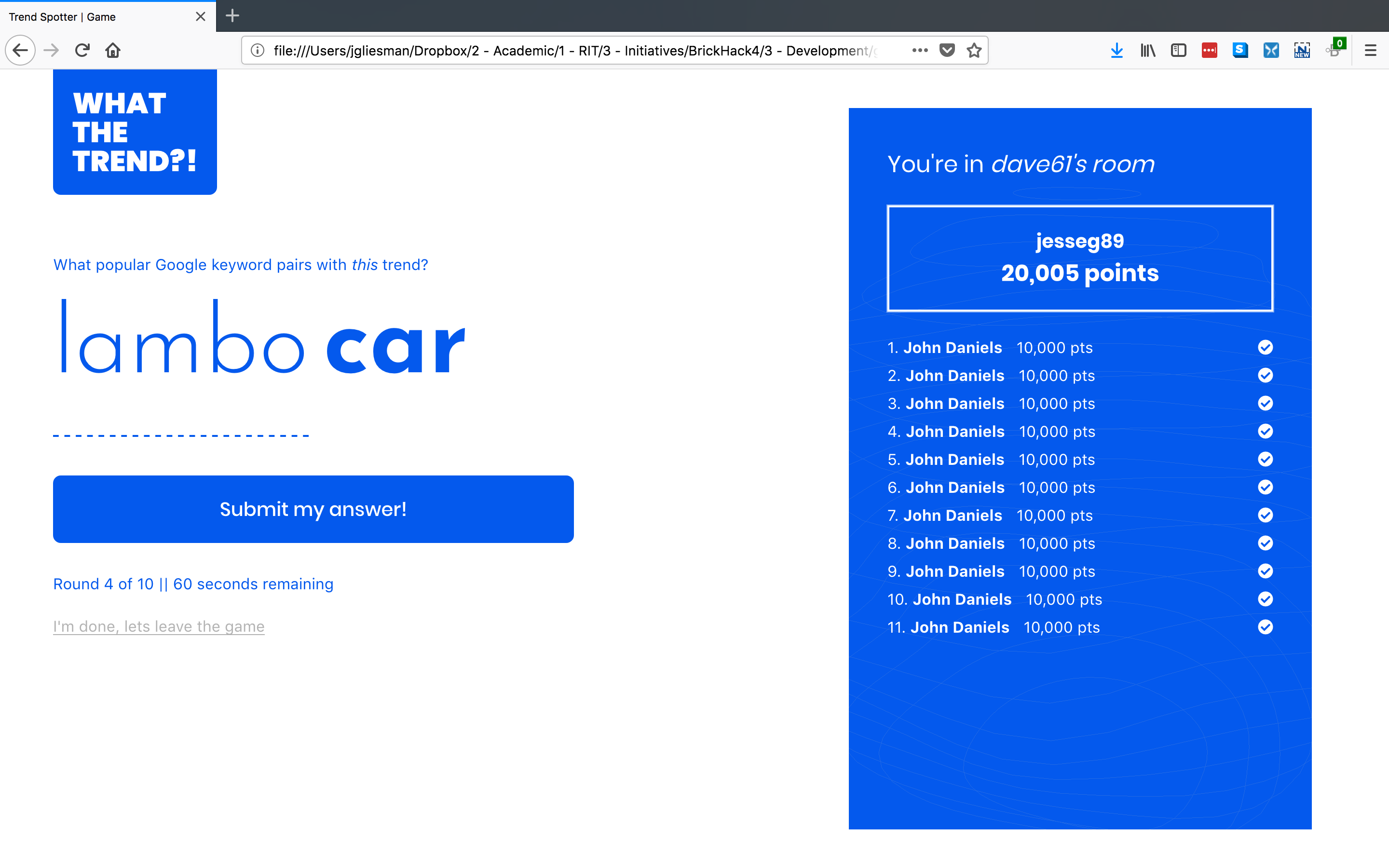Open the downloads arrow icon

(x=1117, y=51)
